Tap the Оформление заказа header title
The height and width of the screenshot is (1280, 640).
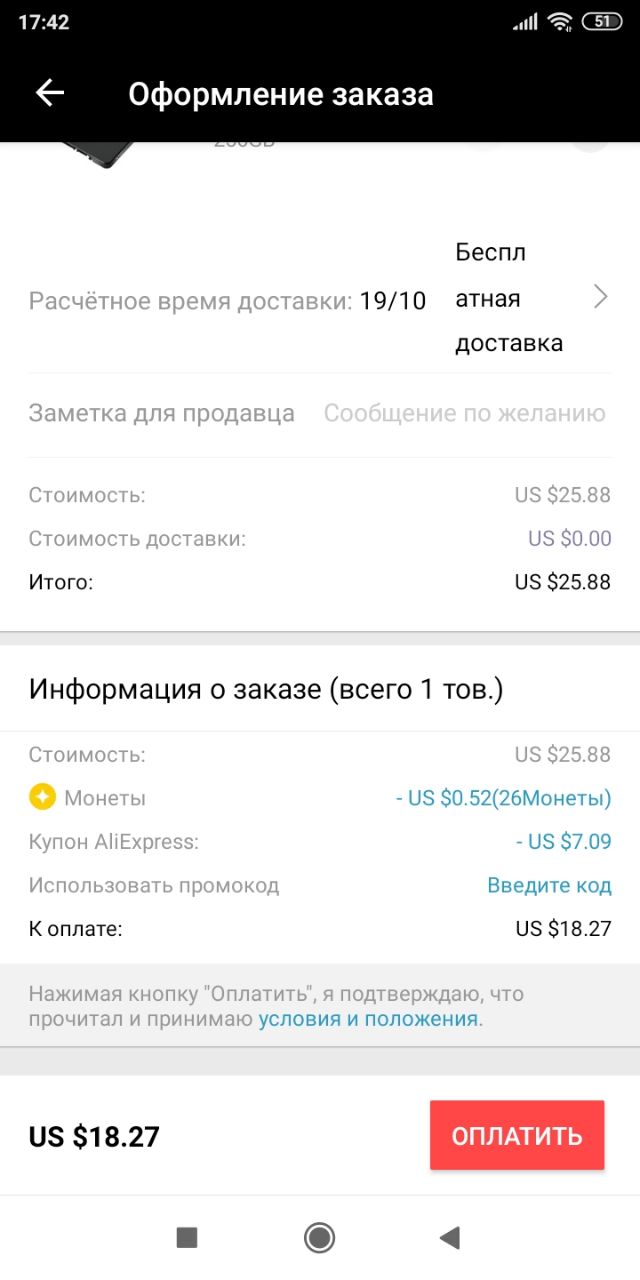(281, 94)
